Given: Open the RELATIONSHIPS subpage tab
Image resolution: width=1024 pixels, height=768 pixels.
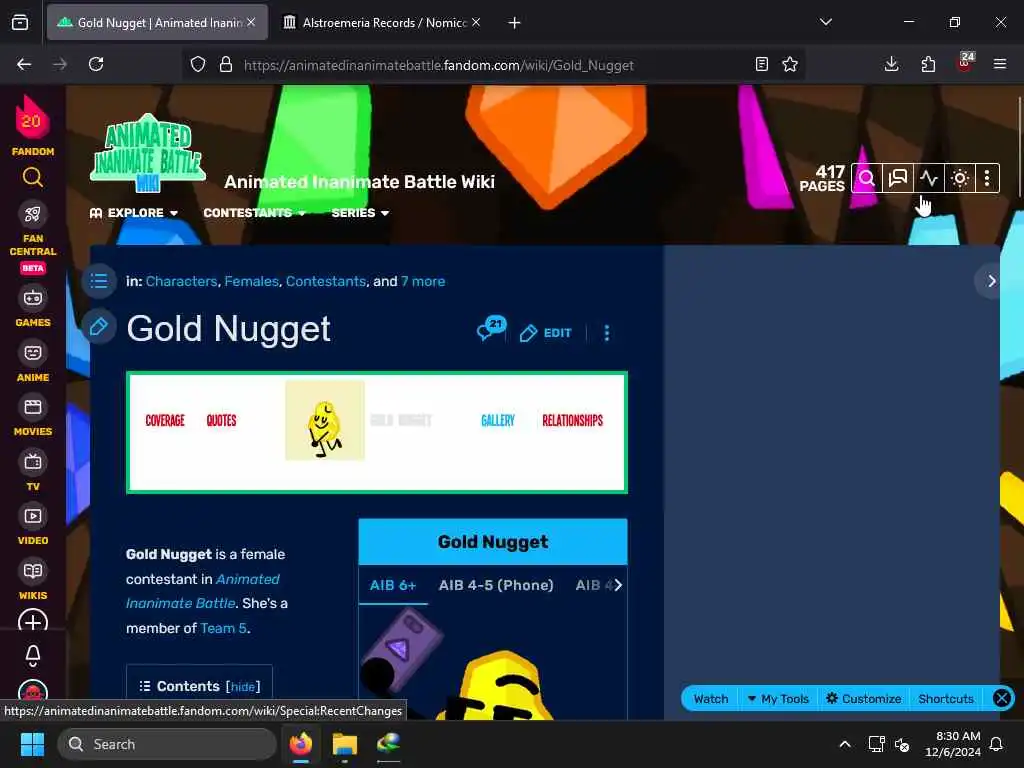Looking at the screenshot, I should pyautogui.click(x=572, y=421).
